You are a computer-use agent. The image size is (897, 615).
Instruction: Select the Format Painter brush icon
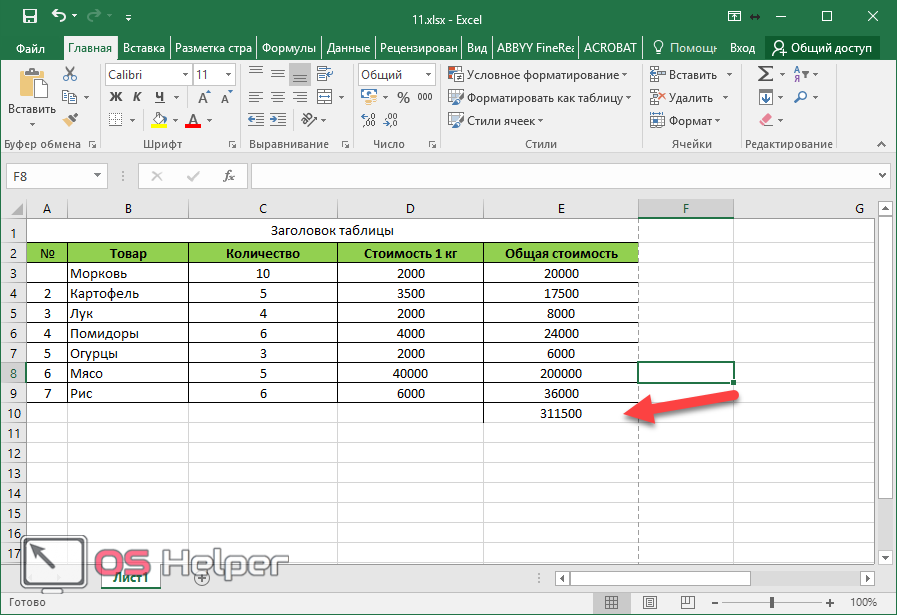(x=70, y=120)
